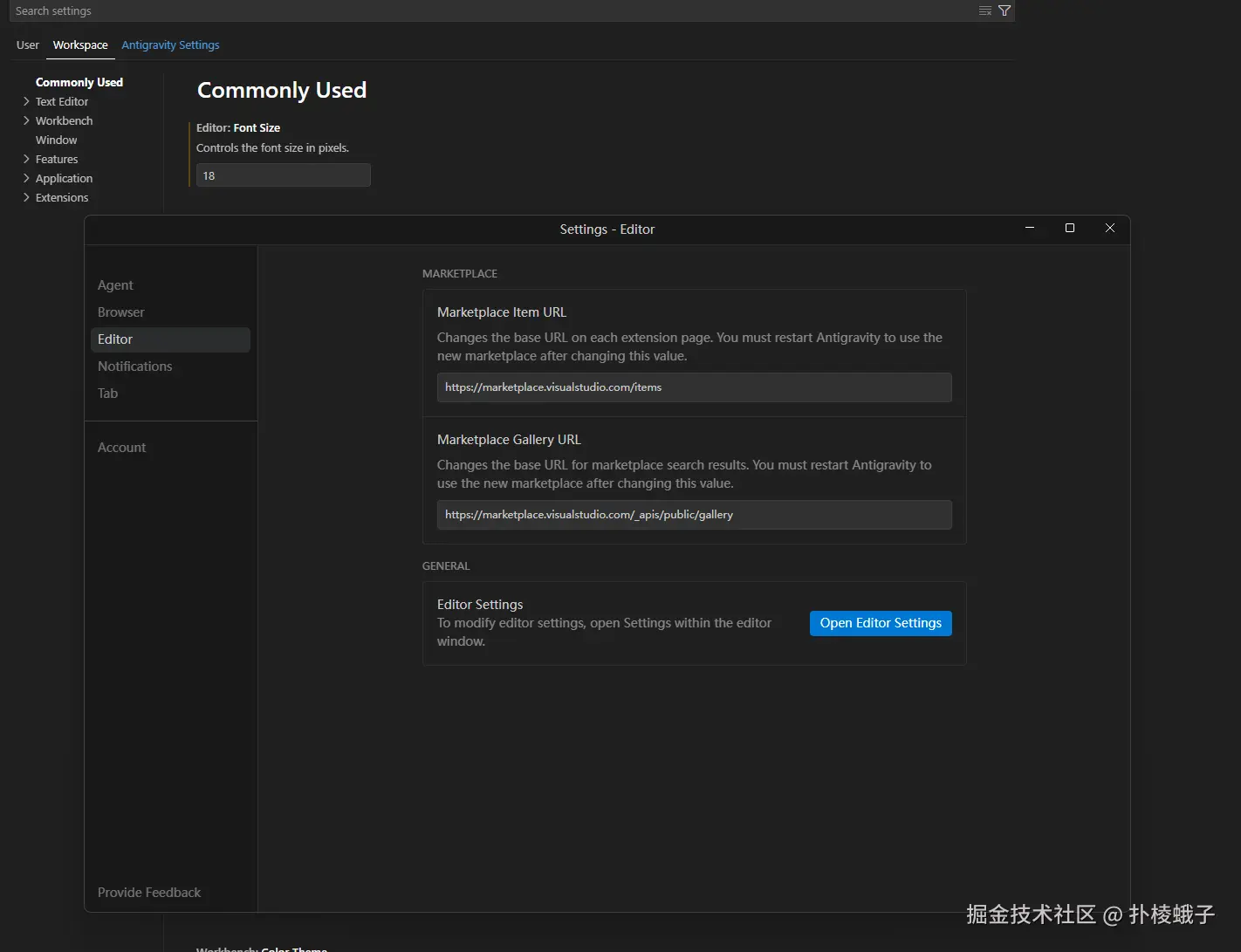Viewport: 1241px width, 952px height.
Task: Switch to the User settings tab
Action: coord(28,45)
